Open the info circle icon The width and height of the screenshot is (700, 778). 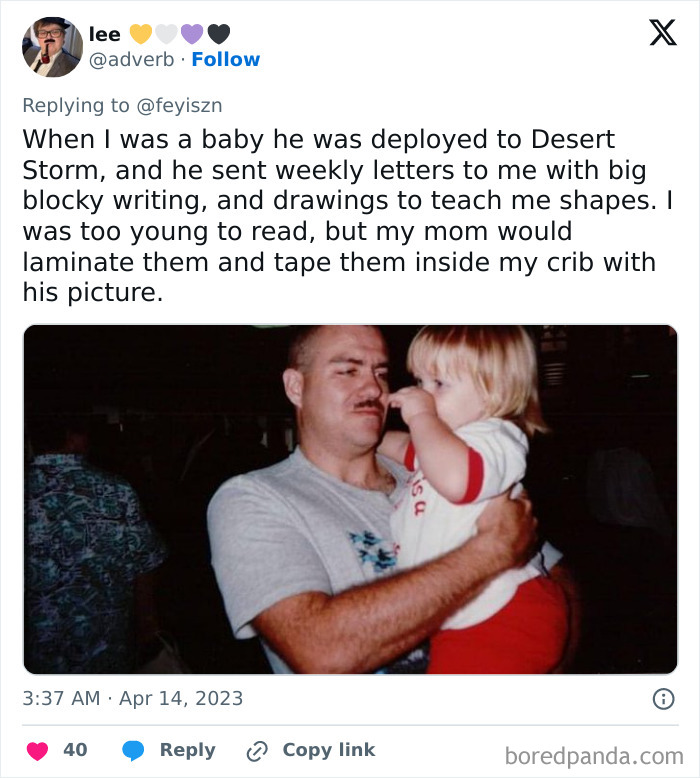[663, 699]
